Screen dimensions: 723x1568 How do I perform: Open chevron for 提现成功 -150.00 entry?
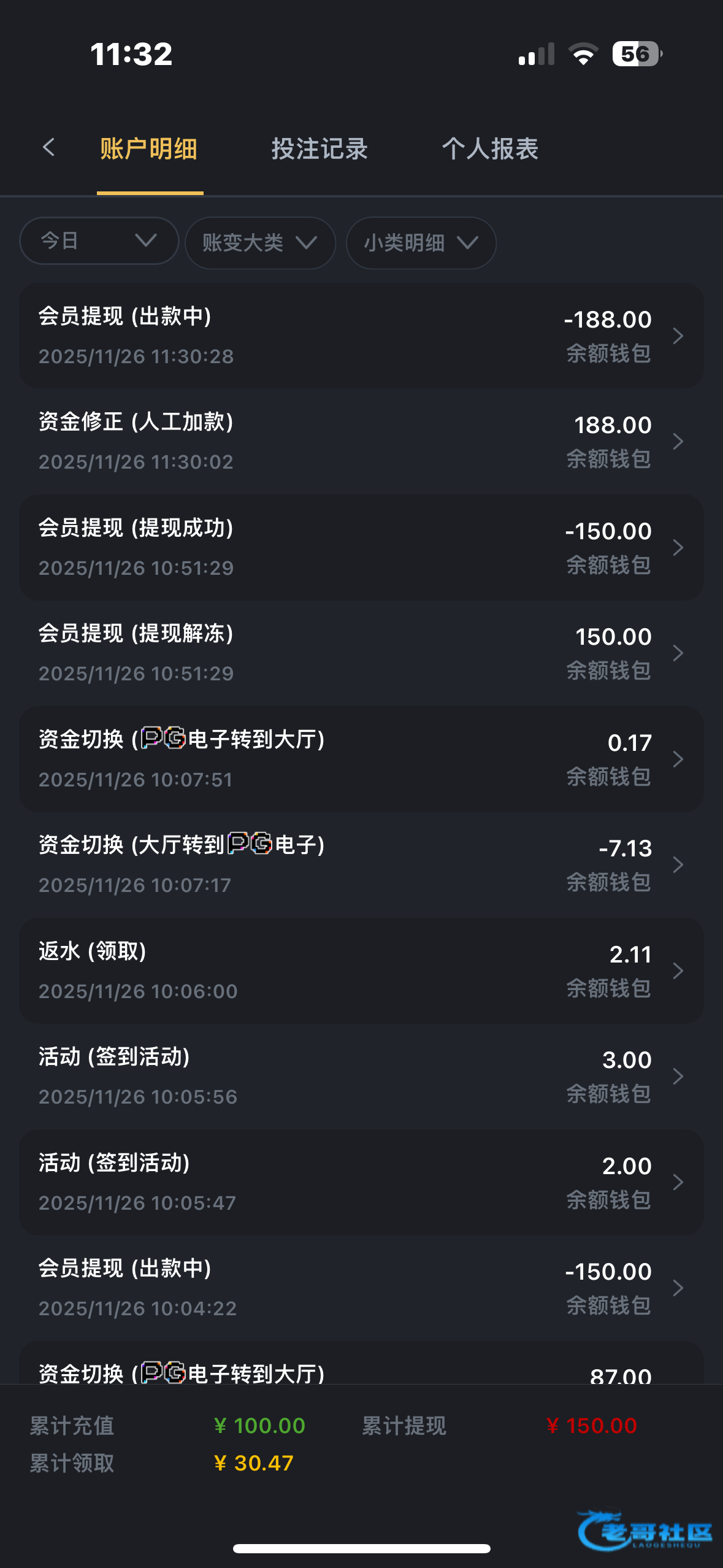(678, 547)
